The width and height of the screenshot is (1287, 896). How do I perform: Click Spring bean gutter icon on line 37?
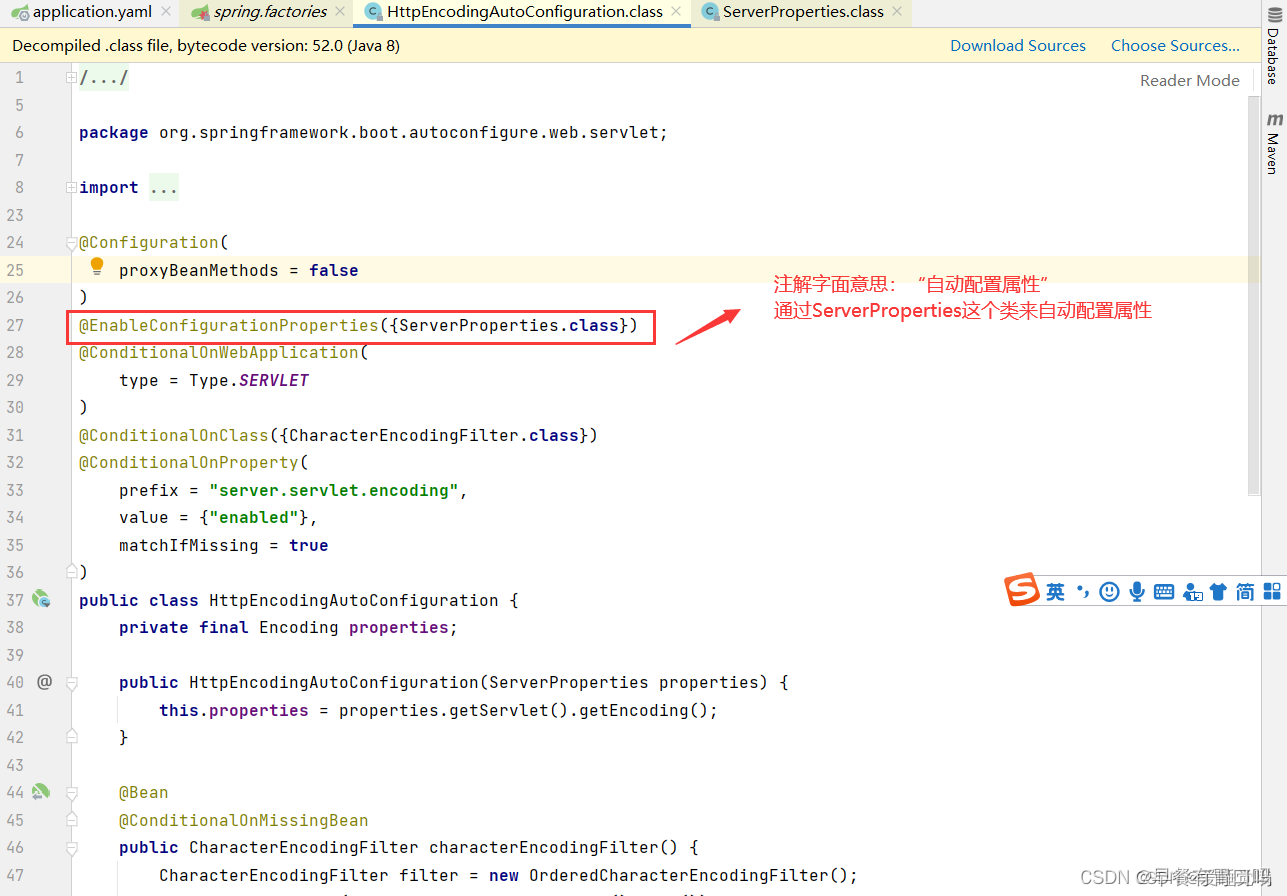(x=41, y=599)
